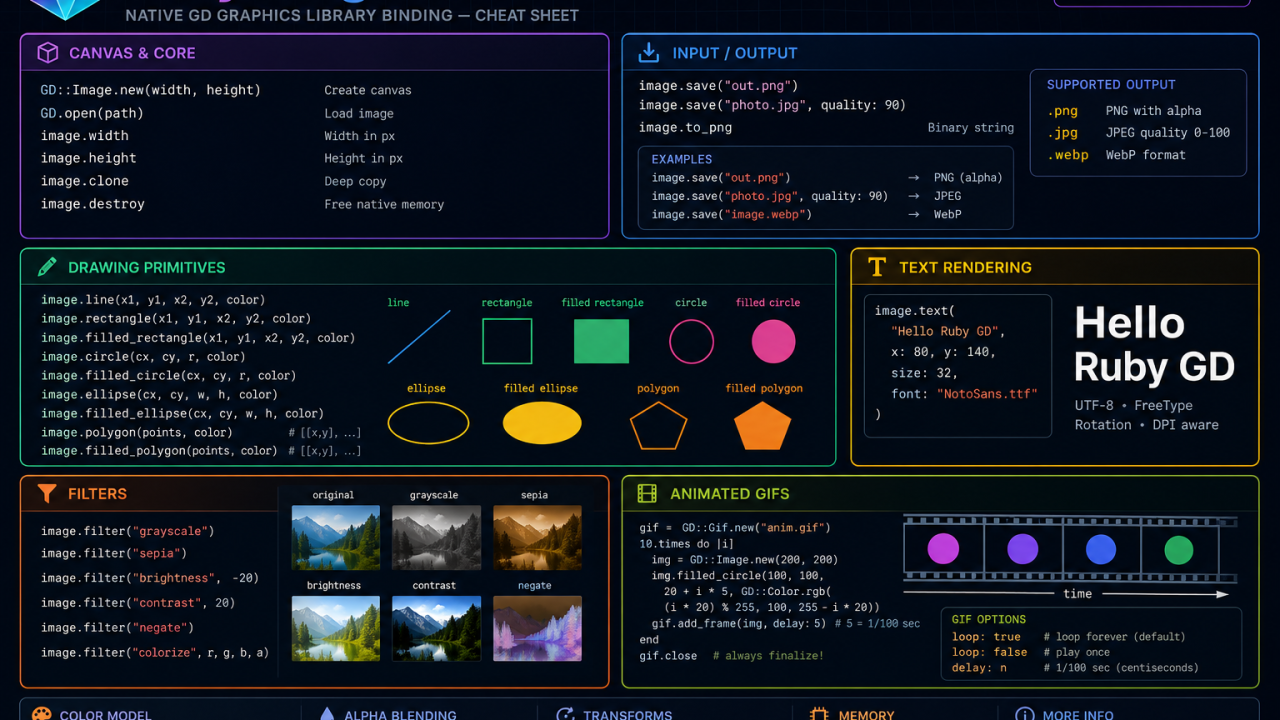Click the Color Model section label

pyautogui.click(x=105, y=715)
